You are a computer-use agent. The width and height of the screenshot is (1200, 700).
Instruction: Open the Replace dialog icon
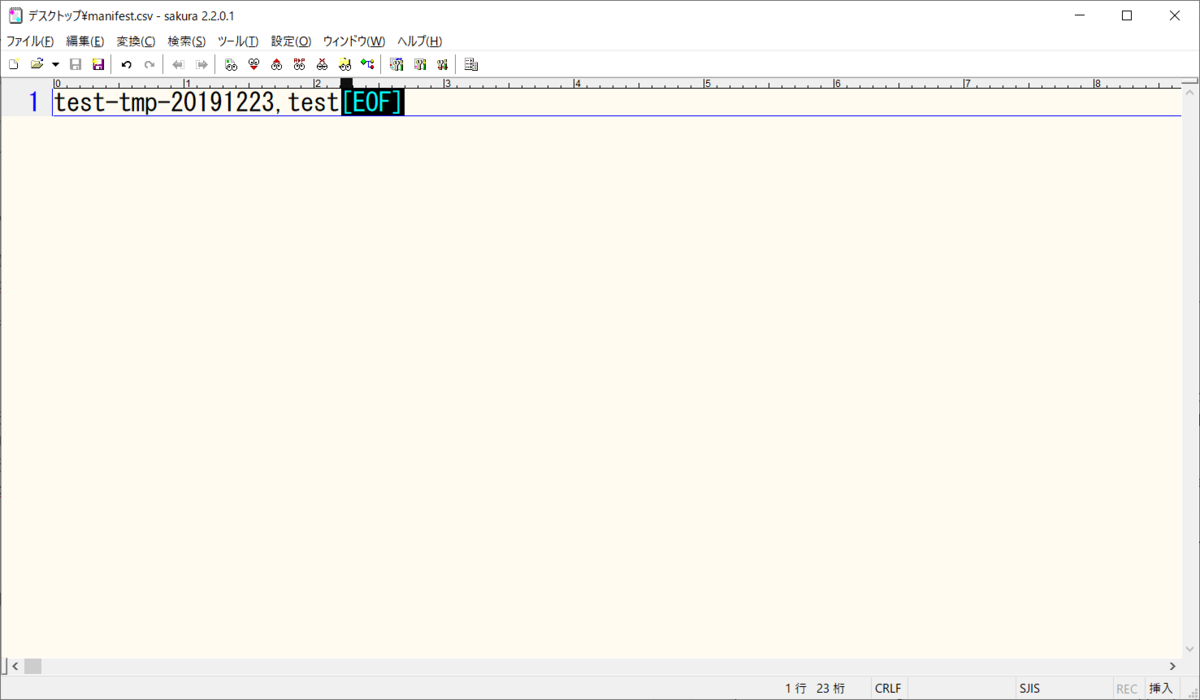[x=299, y=64]
